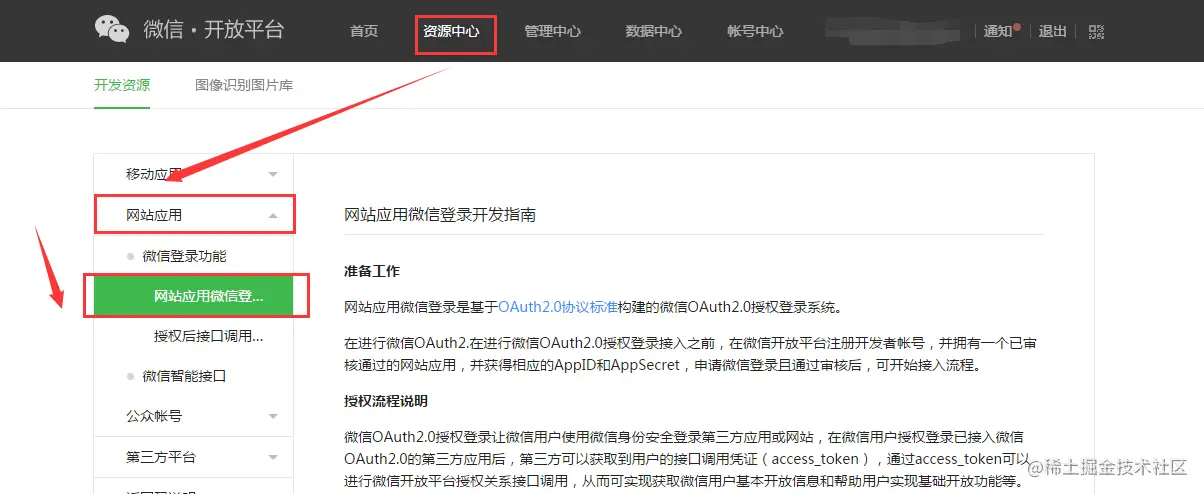Open 资源中心 in top navigation
Screen dimensions: 1204x494
(x=452, y=31)
